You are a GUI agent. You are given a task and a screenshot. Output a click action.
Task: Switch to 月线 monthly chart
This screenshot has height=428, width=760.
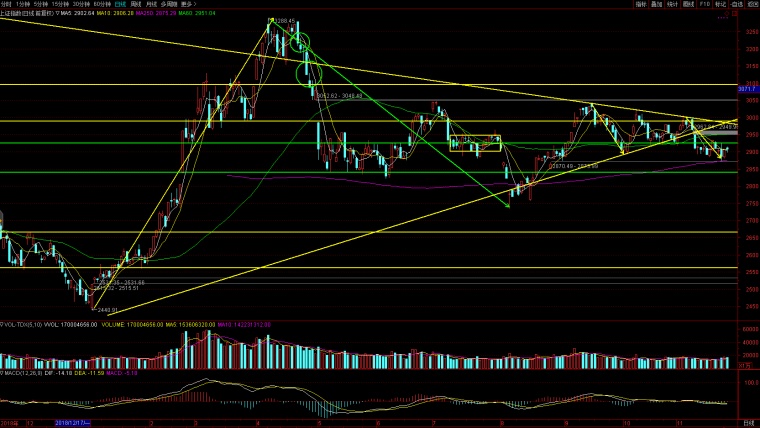151,4
